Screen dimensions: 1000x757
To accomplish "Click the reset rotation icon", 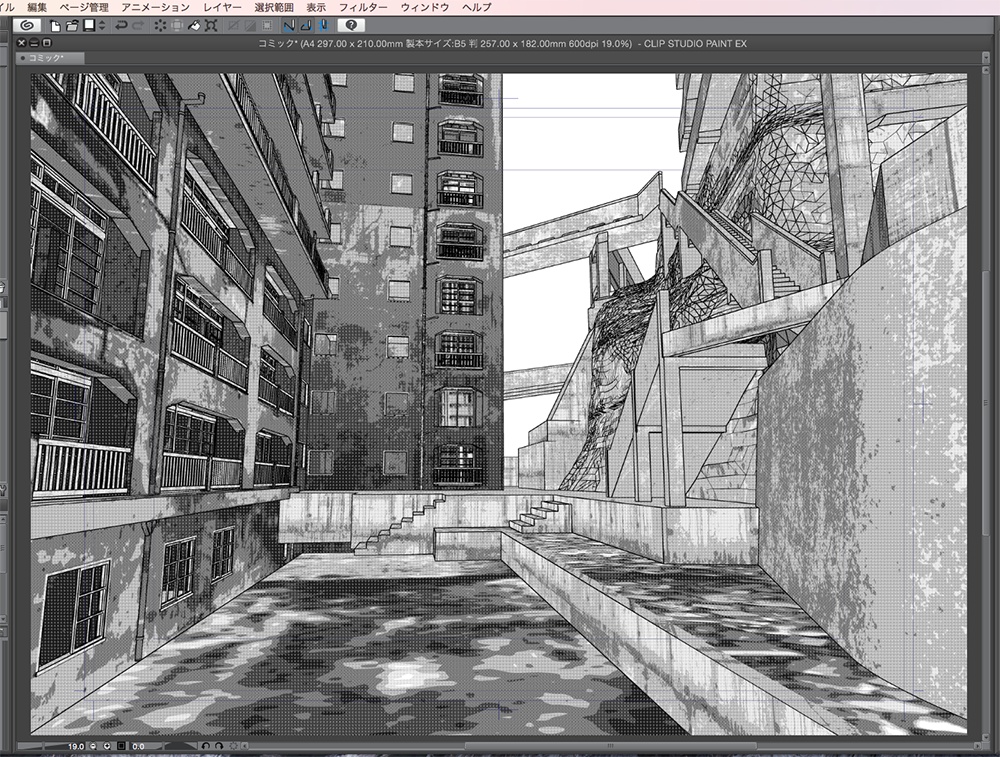I will coord(233,746).
